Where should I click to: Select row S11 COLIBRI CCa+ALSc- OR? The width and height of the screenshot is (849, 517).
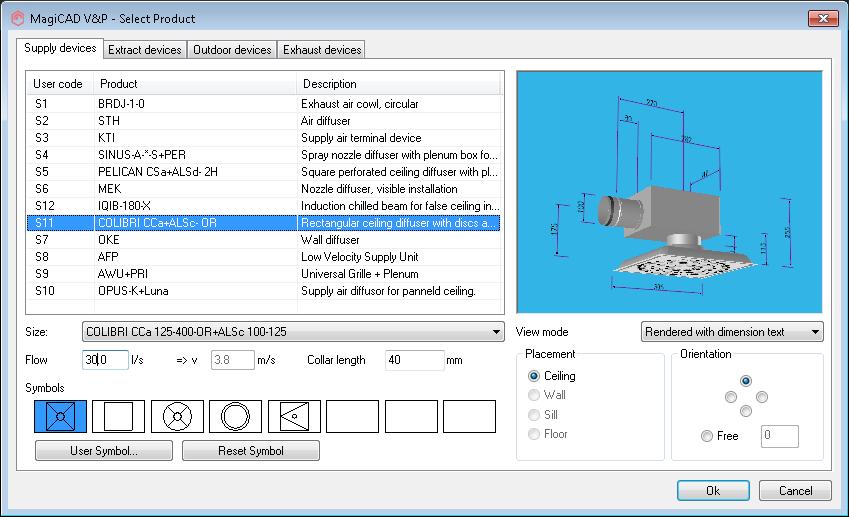click(x=264, y=223)
